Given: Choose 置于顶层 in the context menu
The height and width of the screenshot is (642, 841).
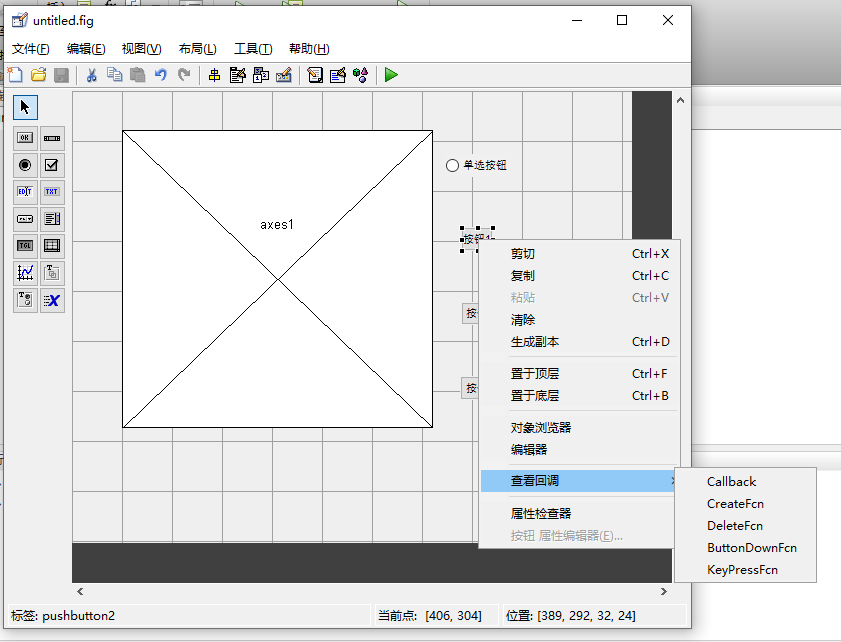Looking at the screenshot, I should 579,373.
